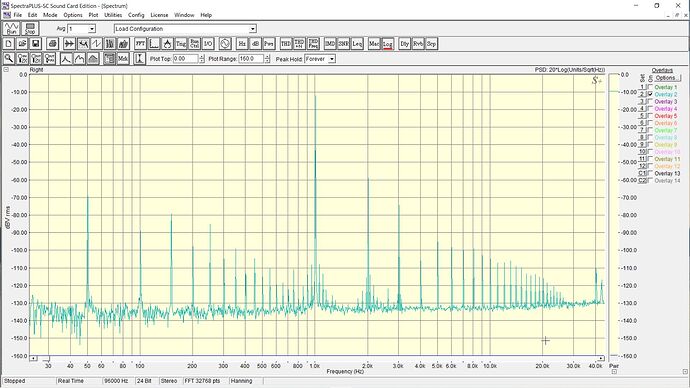The height and width of the screenshot is (388, 690).
Task: Click the Plot Range value field
Action: pyautogui.click(x=251, y=59)
